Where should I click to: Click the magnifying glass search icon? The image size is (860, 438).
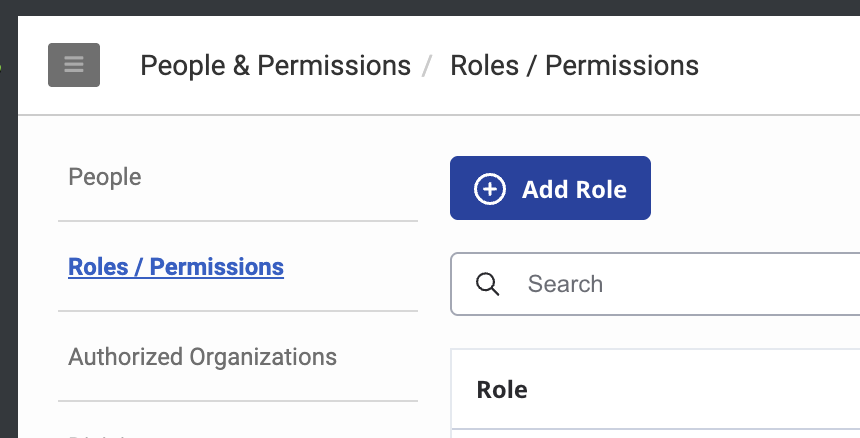tap(488, 284)
